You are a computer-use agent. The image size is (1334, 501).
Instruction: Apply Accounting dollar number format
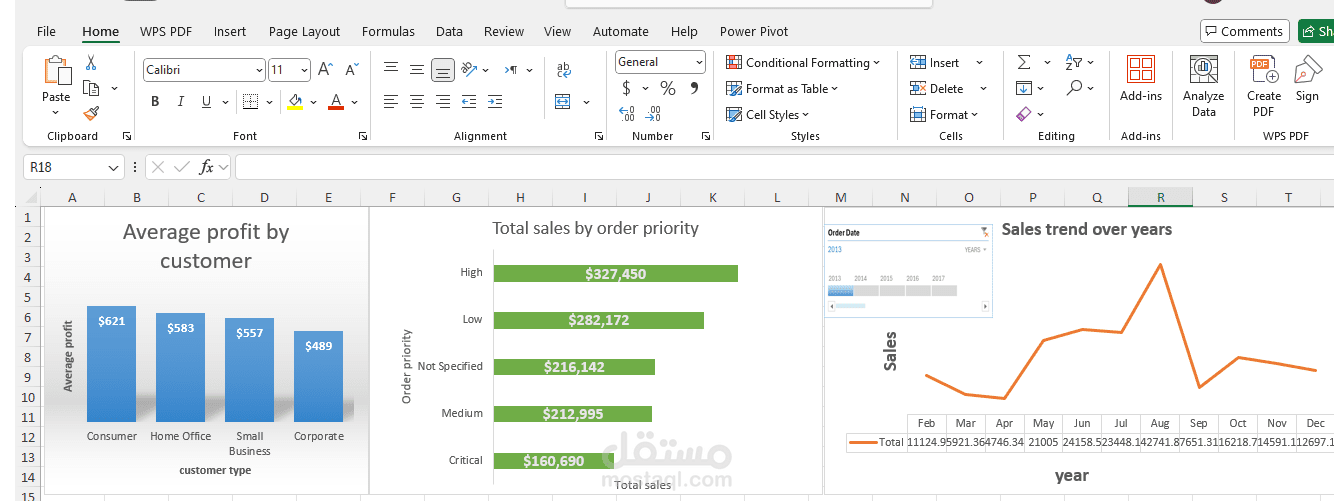626,88
